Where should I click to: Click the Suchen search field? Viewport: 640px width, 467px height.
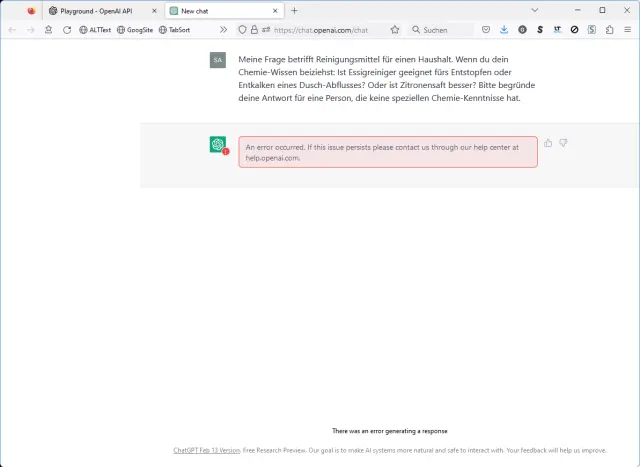[x=442, y=30]
